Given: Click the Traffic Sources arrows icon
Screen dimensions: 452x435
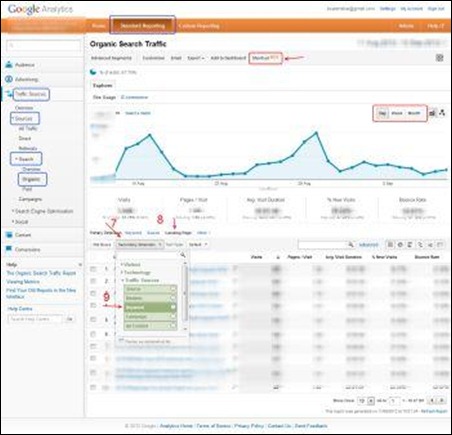Looking at the screenshot, I should tap(9, 94).
